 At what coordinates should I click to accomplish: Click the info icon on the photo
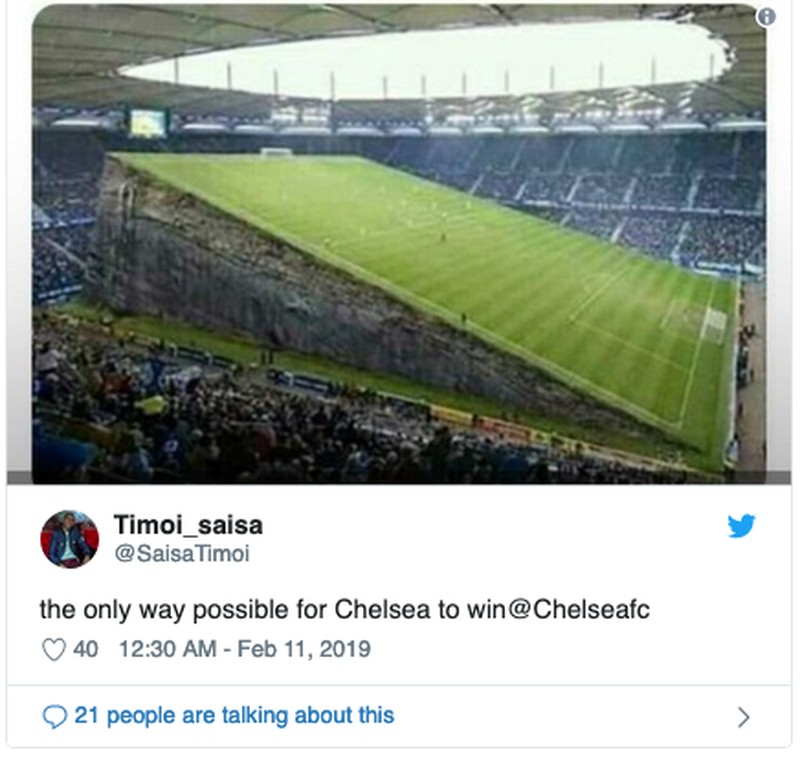point(766,17)
